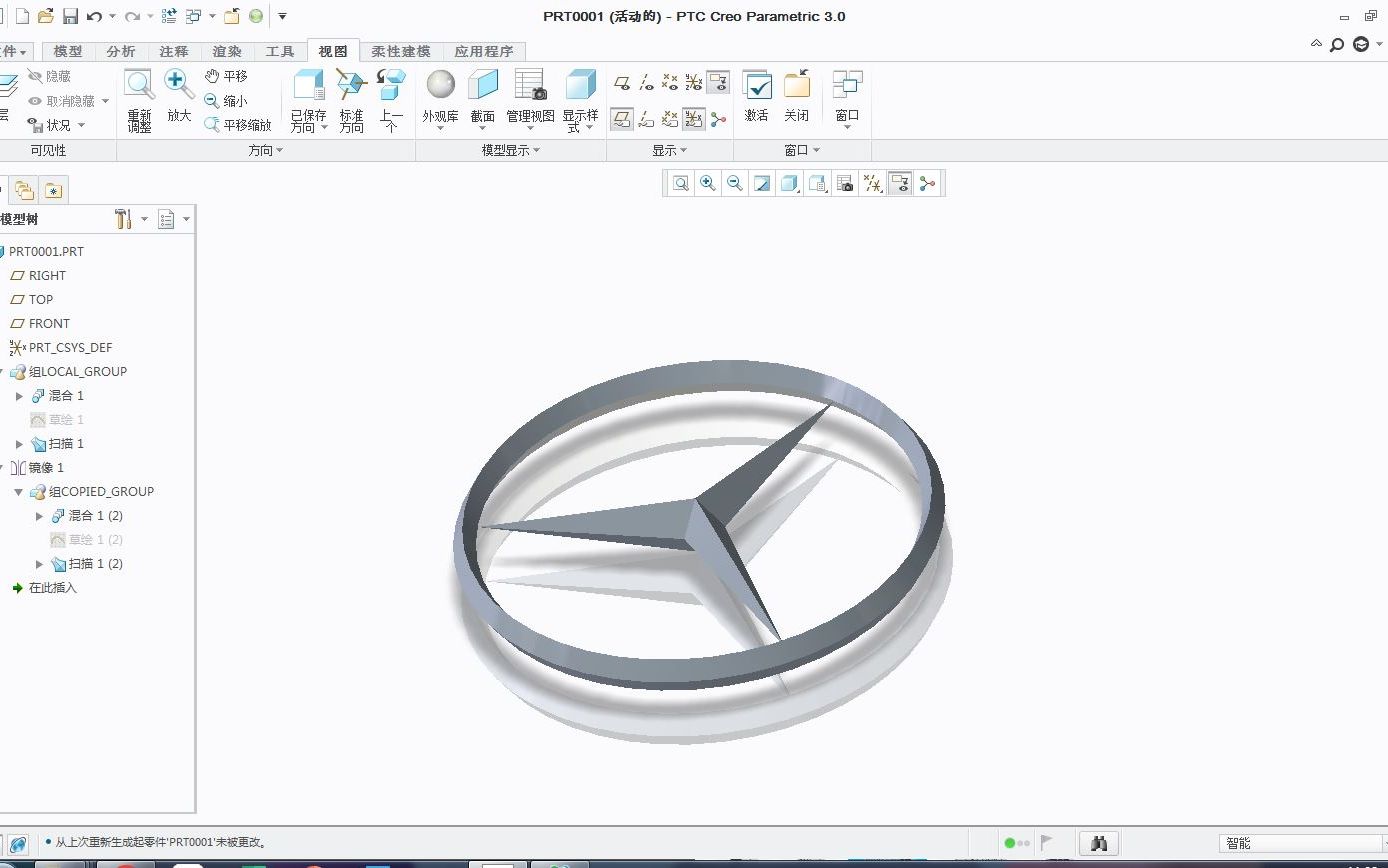Click the binoculars find icon in status bar
Image resolution: width=1388 pixels, height=868 pixels.
(1099, 844)
